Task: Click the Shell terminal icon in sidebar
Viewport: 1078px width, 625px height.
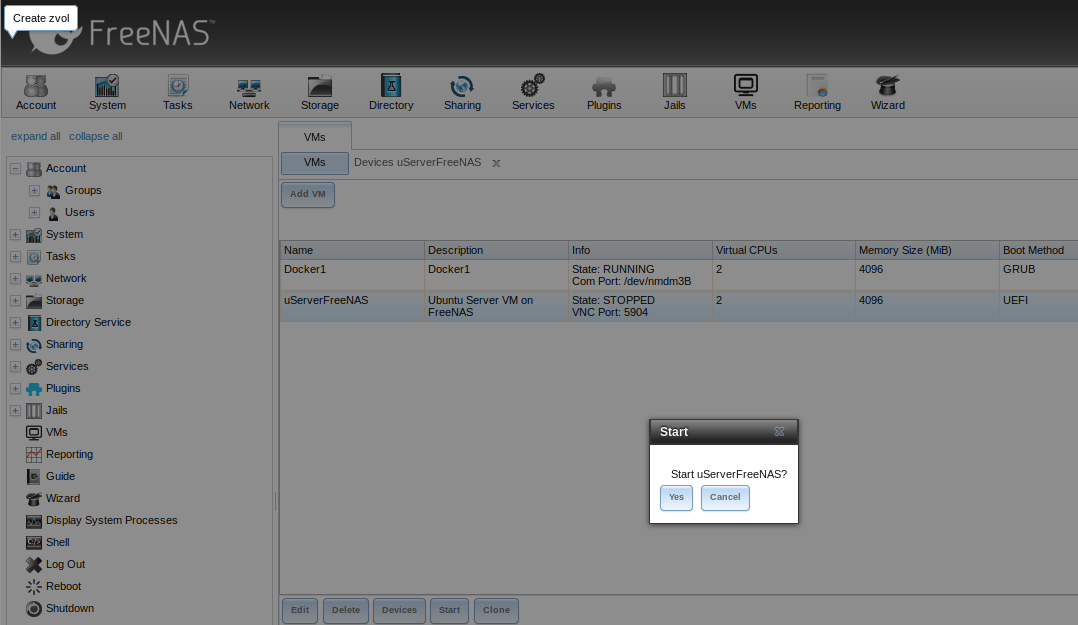Action: coord(34,542)
